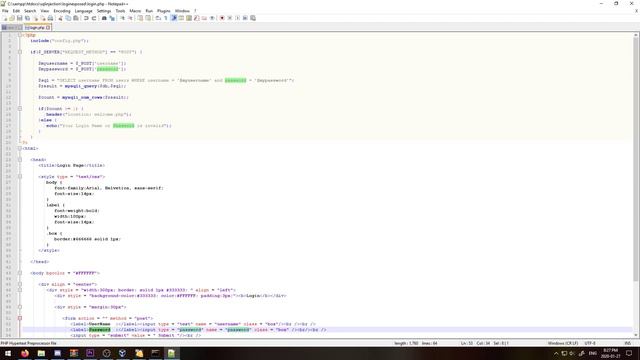This screenshot has height=360, width=640.
Task: Open the Encoding menu
Action: (x=62, y=11)
